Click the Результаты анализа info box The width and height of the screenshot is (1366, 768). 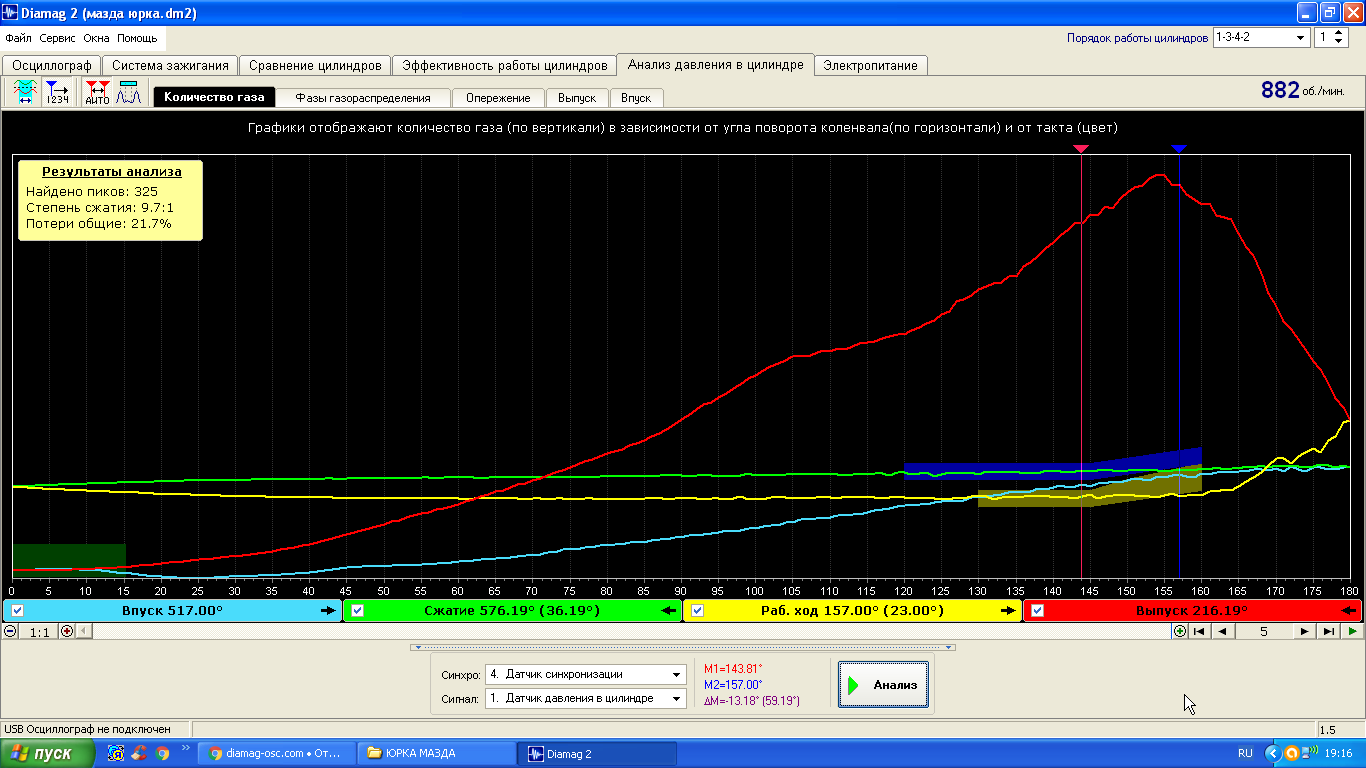pos(111,200)
